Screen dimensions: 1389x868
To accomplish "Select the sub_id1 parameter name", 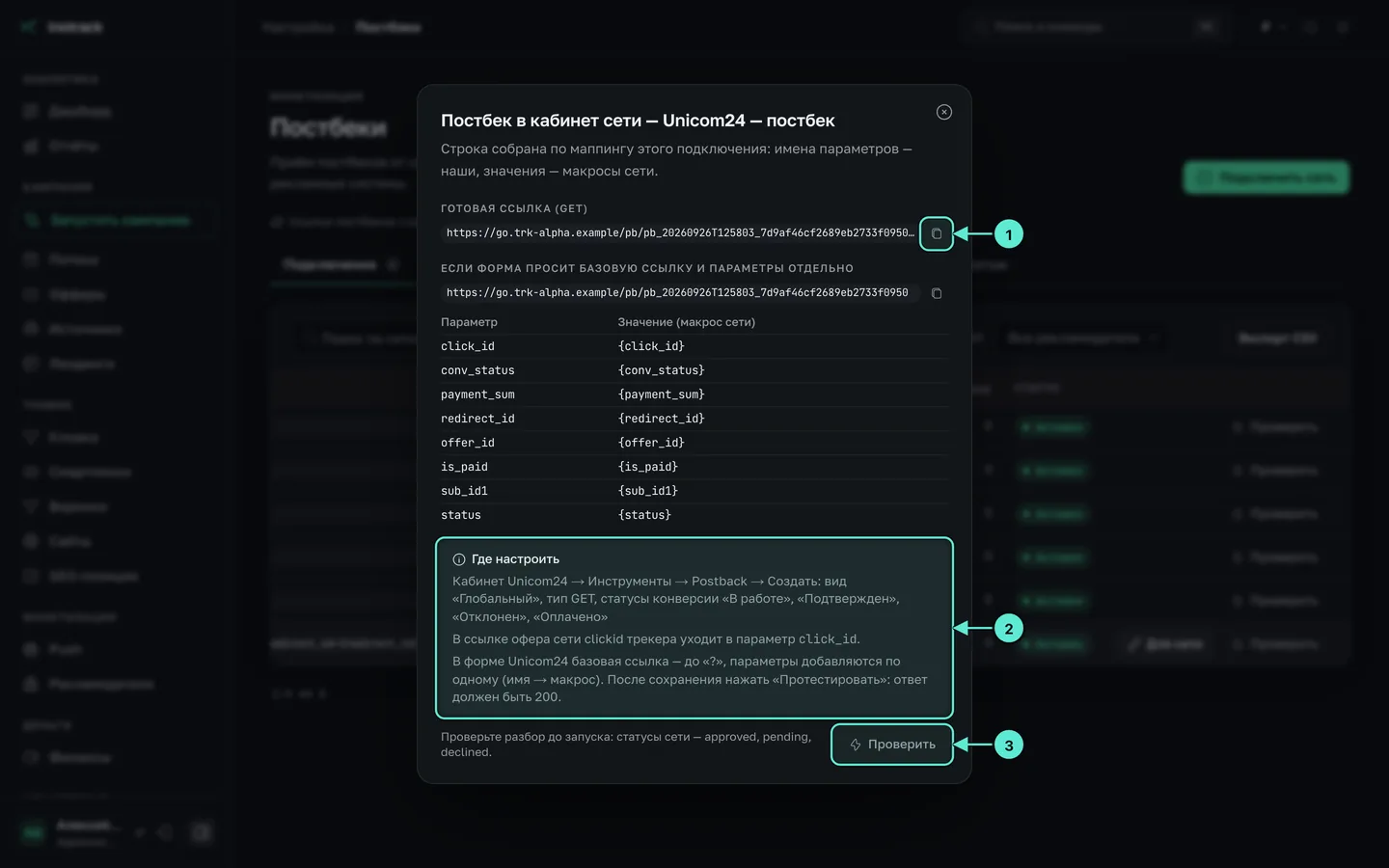I will pyautogui.click(x=464, y=491).
